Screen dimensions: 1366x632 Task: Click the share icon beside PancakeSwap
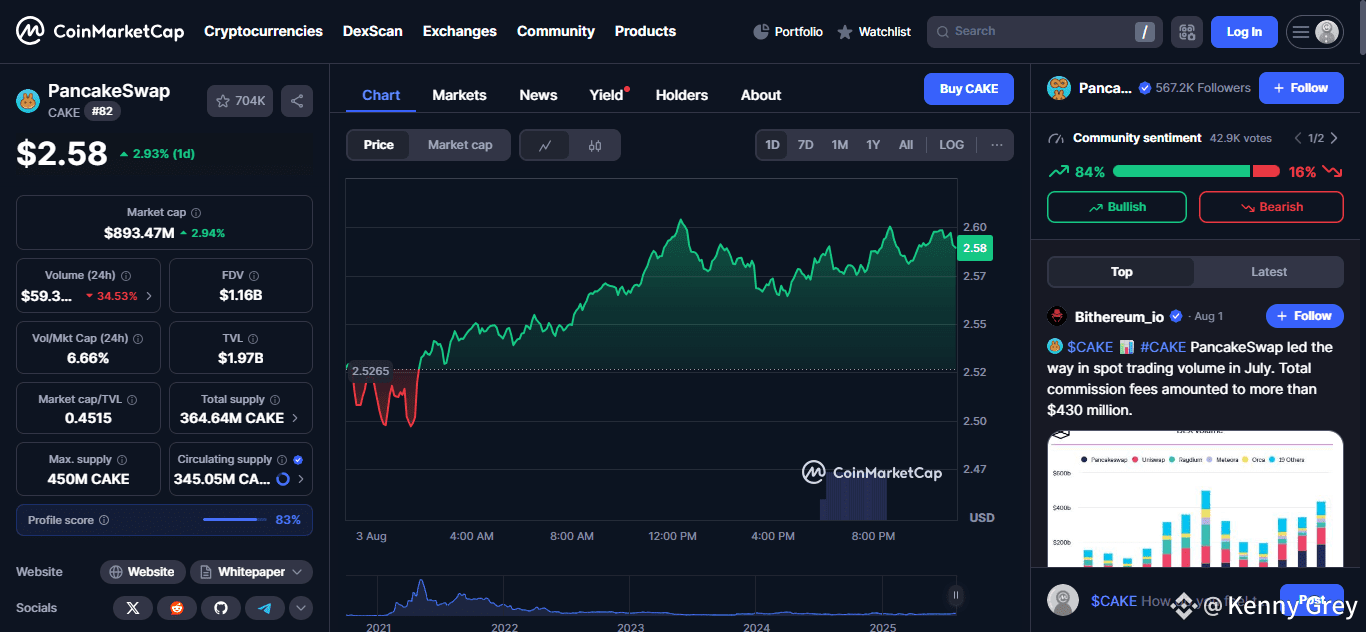click(x=297, y=101)
